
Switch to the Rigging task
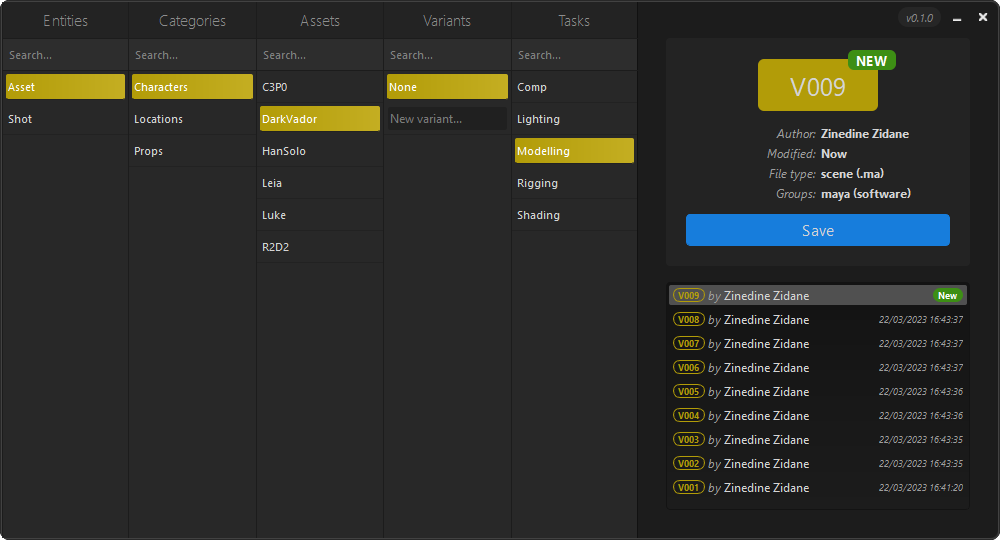pyautogui.click(x=574, y=183)
